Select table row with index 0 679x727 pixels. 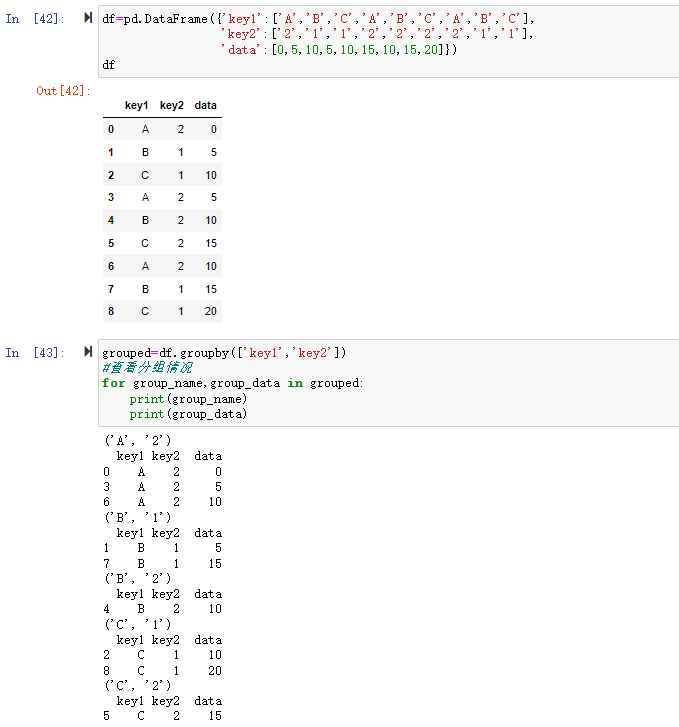coord(160,129)
